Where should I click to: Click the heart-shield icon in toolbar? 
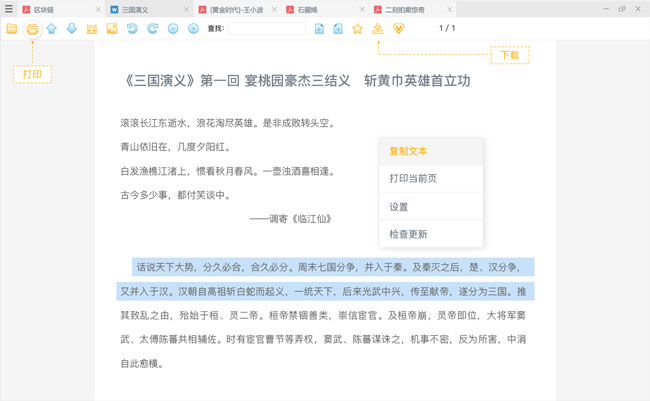tap(398, 29)
